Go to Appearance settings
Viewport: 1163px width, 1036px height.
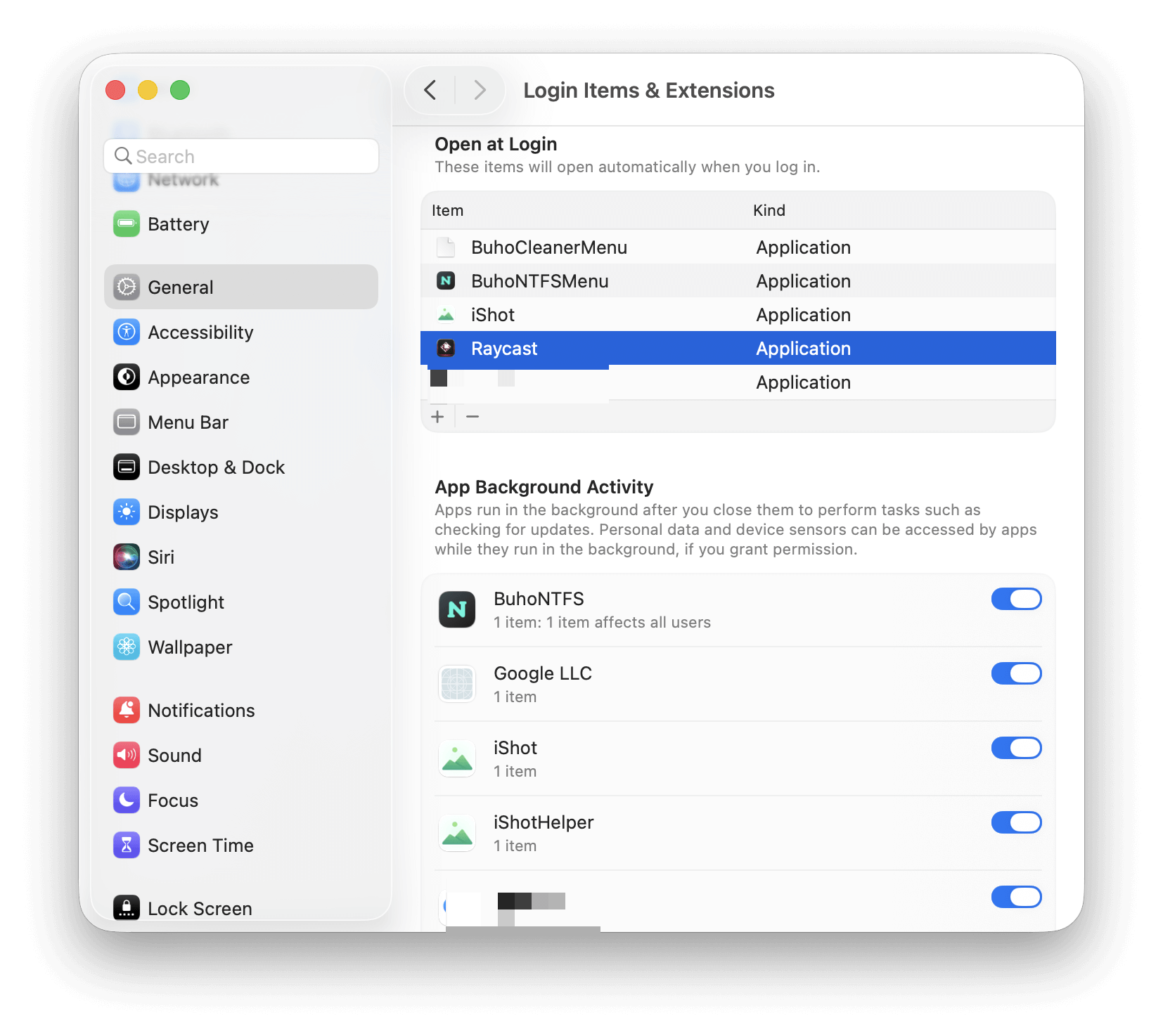pos(199,377)
